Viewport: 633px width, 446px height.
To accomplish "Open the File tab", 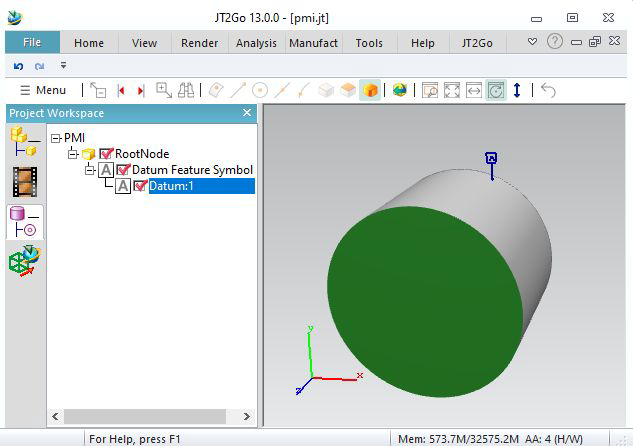I will point(32,42).
